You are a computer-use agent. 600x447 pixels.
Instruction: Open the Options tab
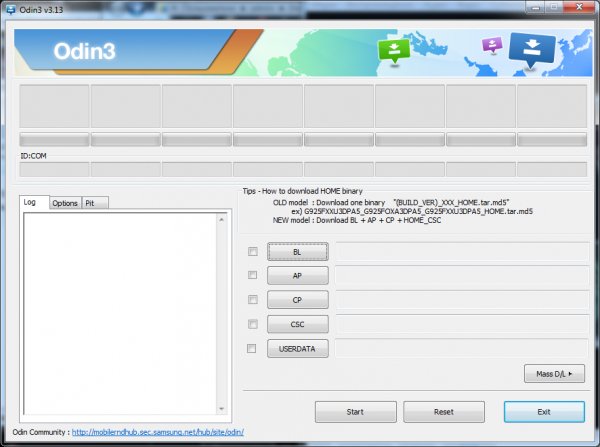(65, 203)
